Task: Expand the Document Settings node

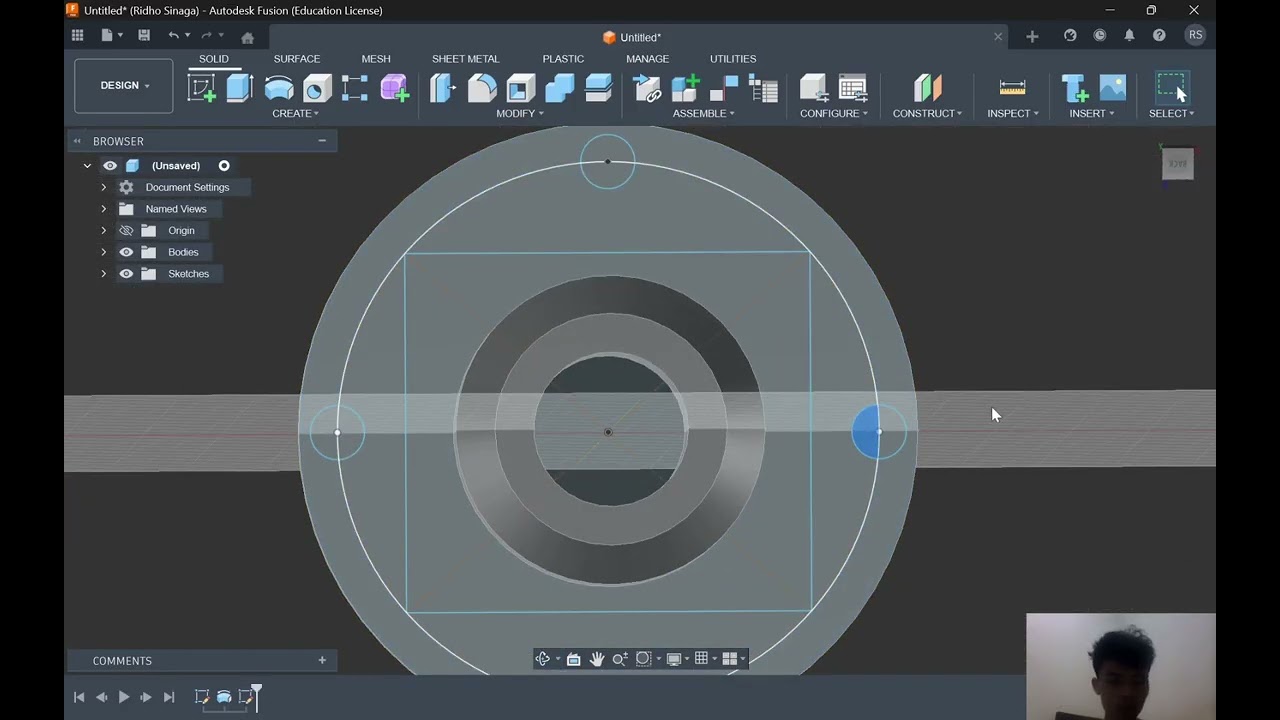Action: 103,187
